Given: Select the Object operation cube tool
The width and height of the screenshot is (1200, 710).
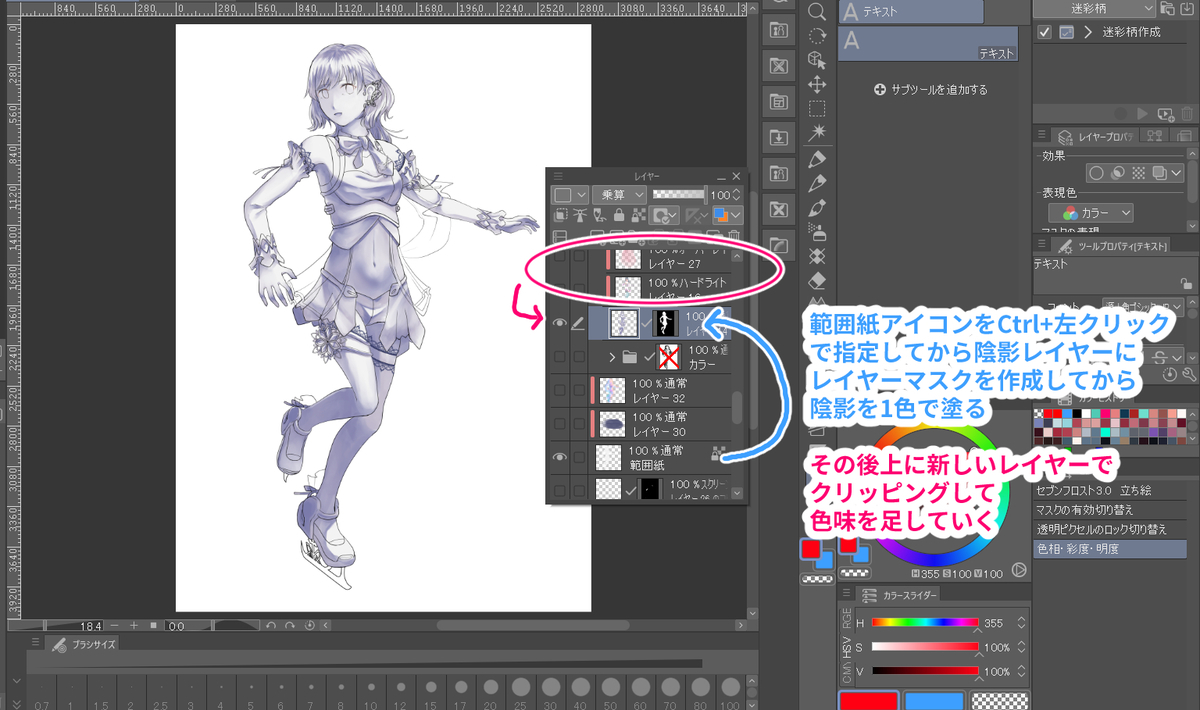Looking at the screenshot, I should pos(817,60).
